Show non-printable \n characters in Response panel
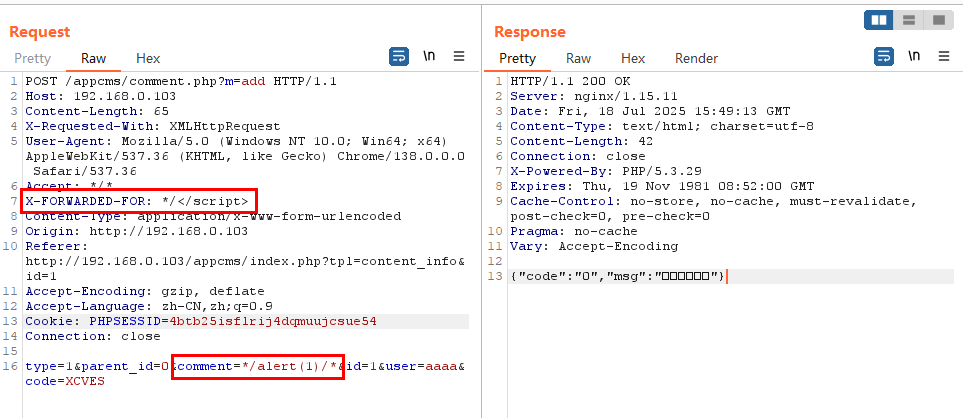This screenshot has width=963, height=418. (914, 56)
